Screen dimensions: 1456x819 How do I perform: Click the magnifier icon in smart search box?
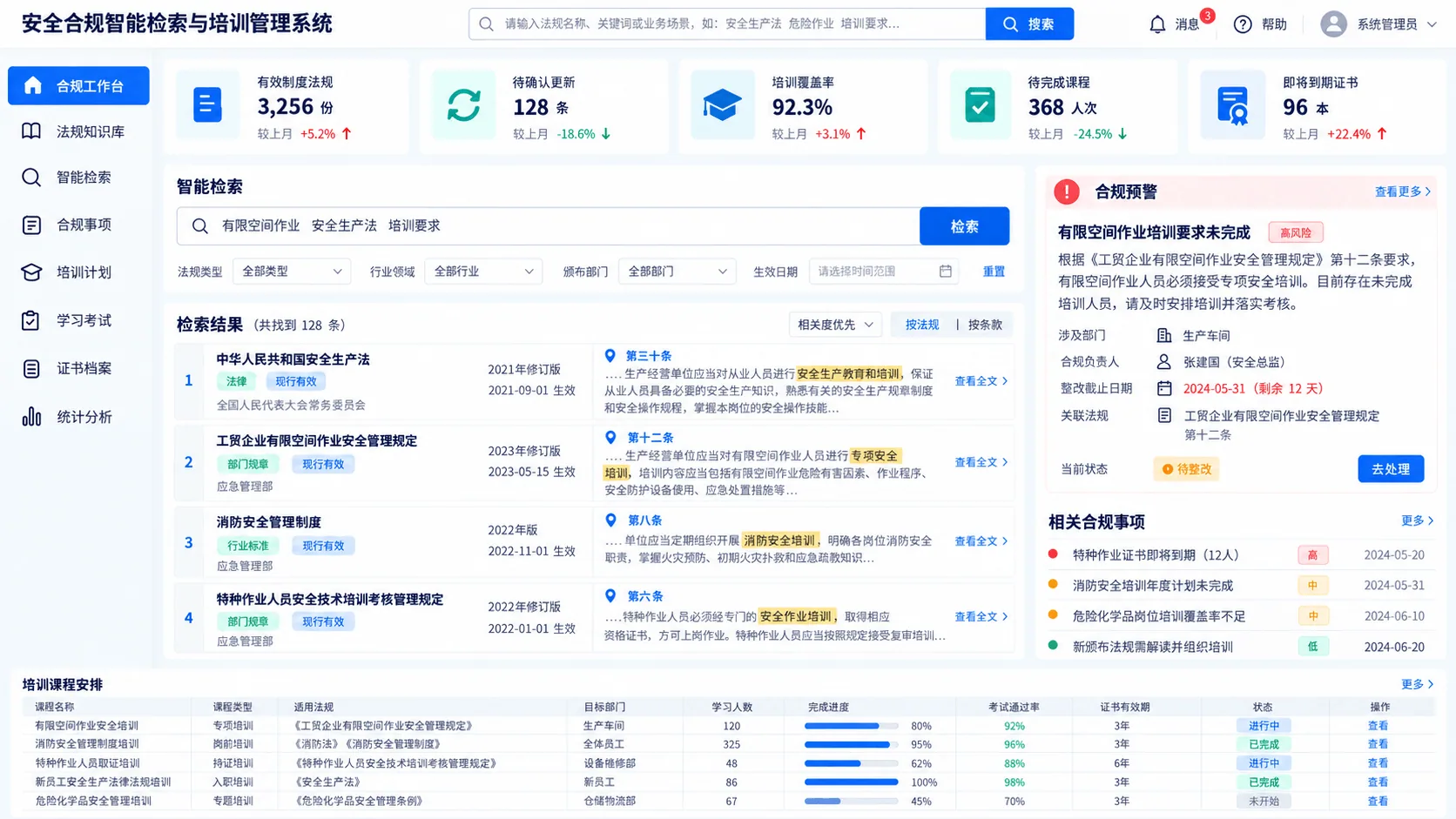pos(200,226)
